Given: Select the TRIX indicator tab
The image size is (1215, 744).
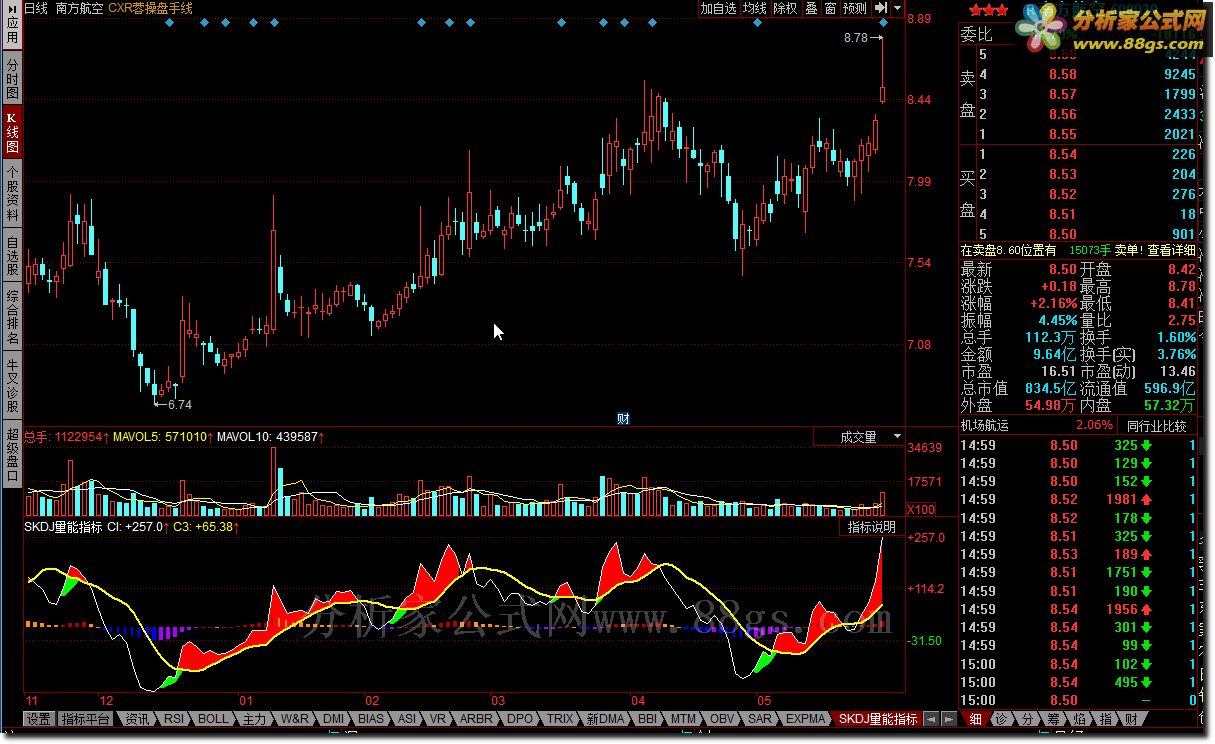Looking at the screenshot, I should click(560, 719).
